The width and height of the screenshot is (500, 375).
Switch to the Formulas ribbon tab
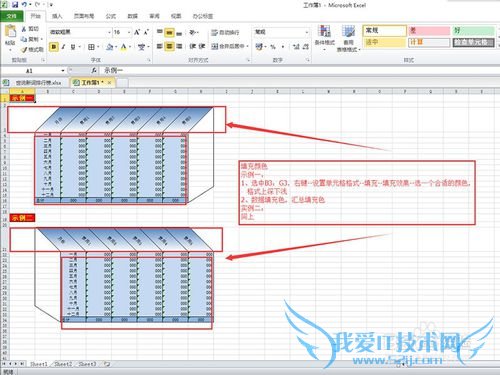[x=111, y=16]
